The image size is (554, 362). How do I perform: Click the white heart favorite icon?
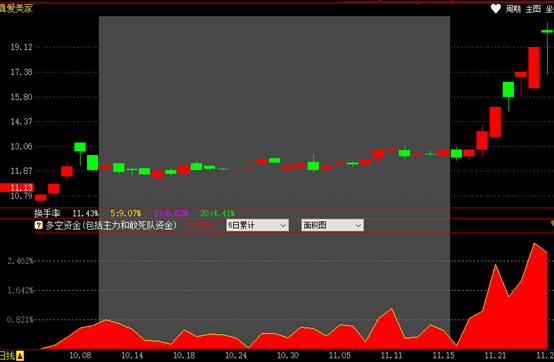tap(496, 9)
